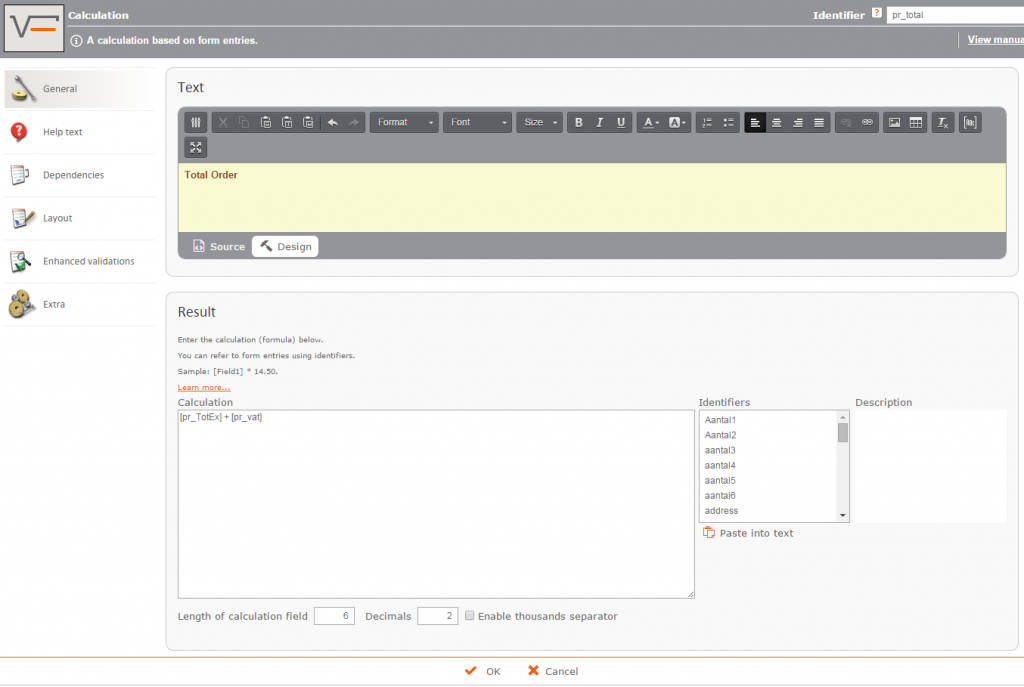Click the Decimals input field
The width and height of the screenshot is (1024, 687).
437,616
